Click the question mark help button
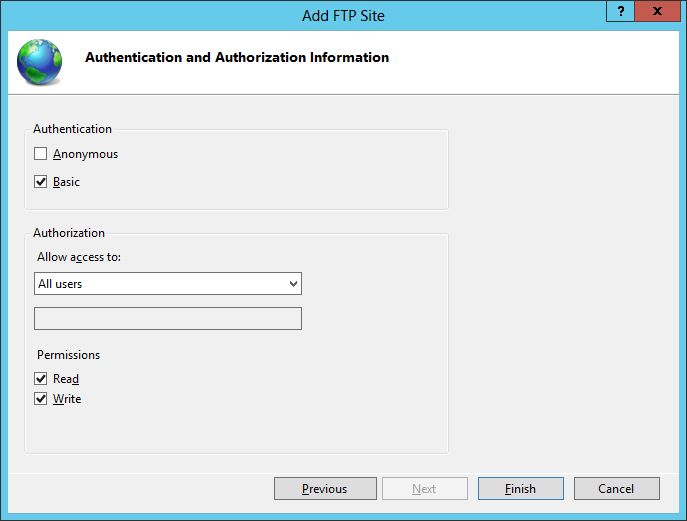The image size is (687, 521). click(x=622, y=12)
